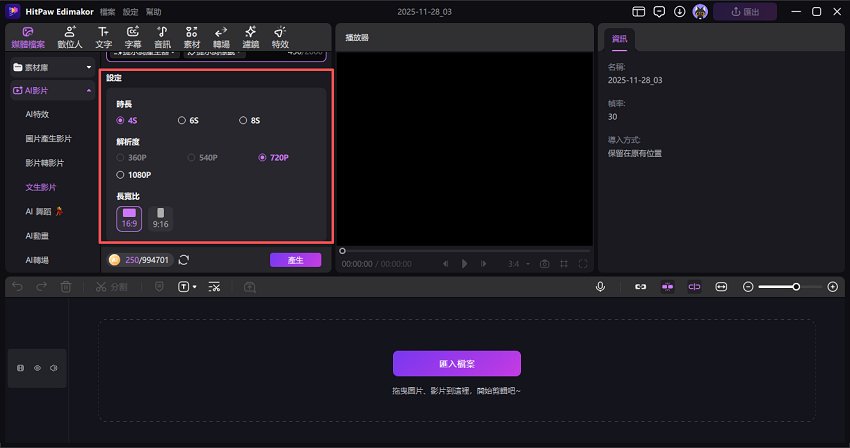This screenshot has width=850, height=448.
Task: Click the 分割 split scissors tool
Action: point(111,286)
